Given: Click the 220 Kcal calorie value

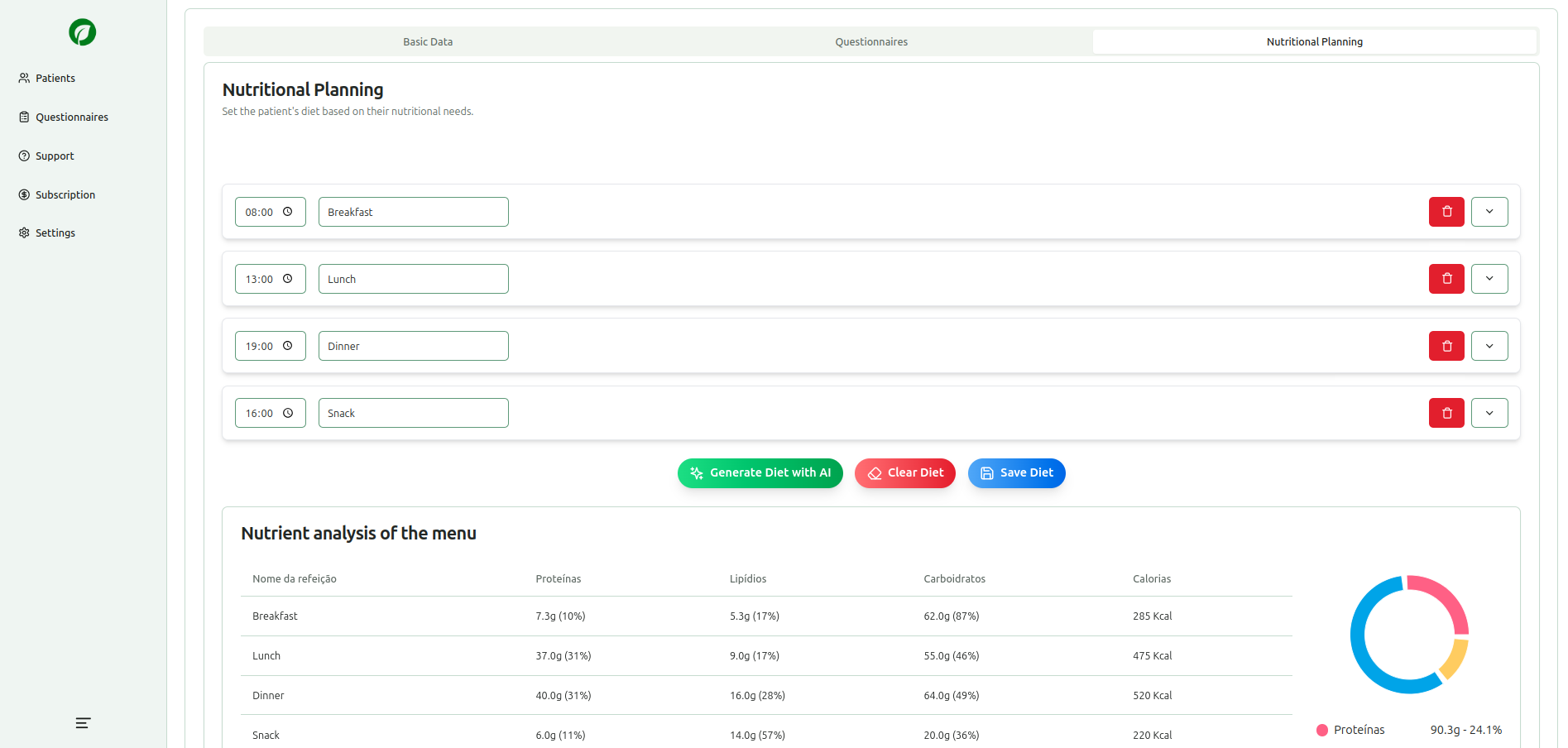Looking at the screenshot, I should point(1153,736).
